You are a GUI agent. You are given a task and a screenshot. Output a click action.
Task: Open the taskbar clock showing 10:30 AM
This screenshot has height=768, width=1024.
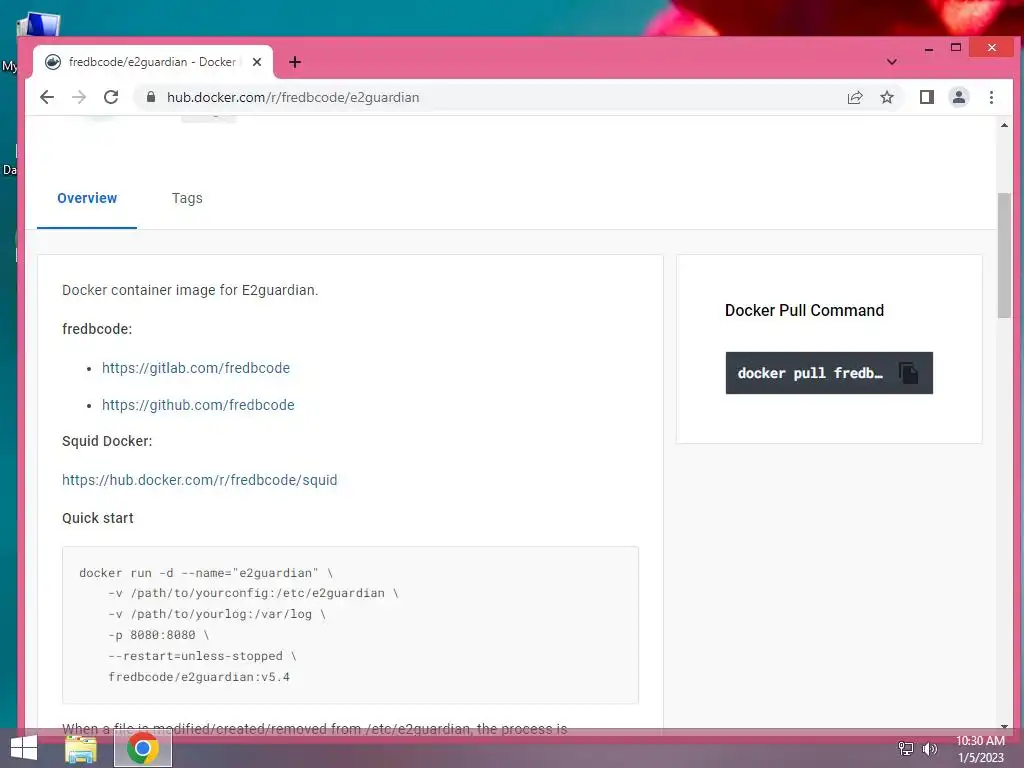(x=980, y=749)
